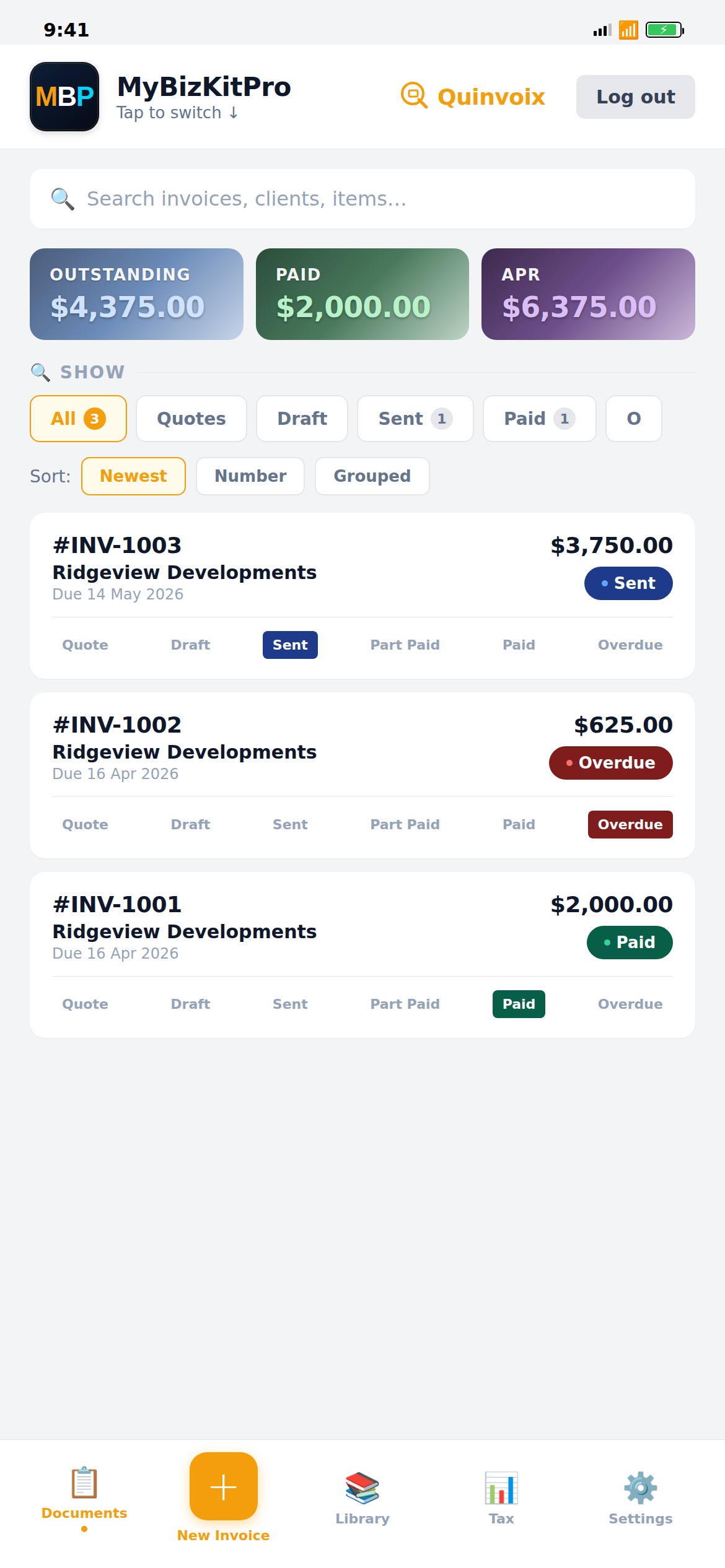The height and width of the screenshot is (1568, 725).
Task: Click the $3,750.00 amount on INV-1003
Action: 612,546
